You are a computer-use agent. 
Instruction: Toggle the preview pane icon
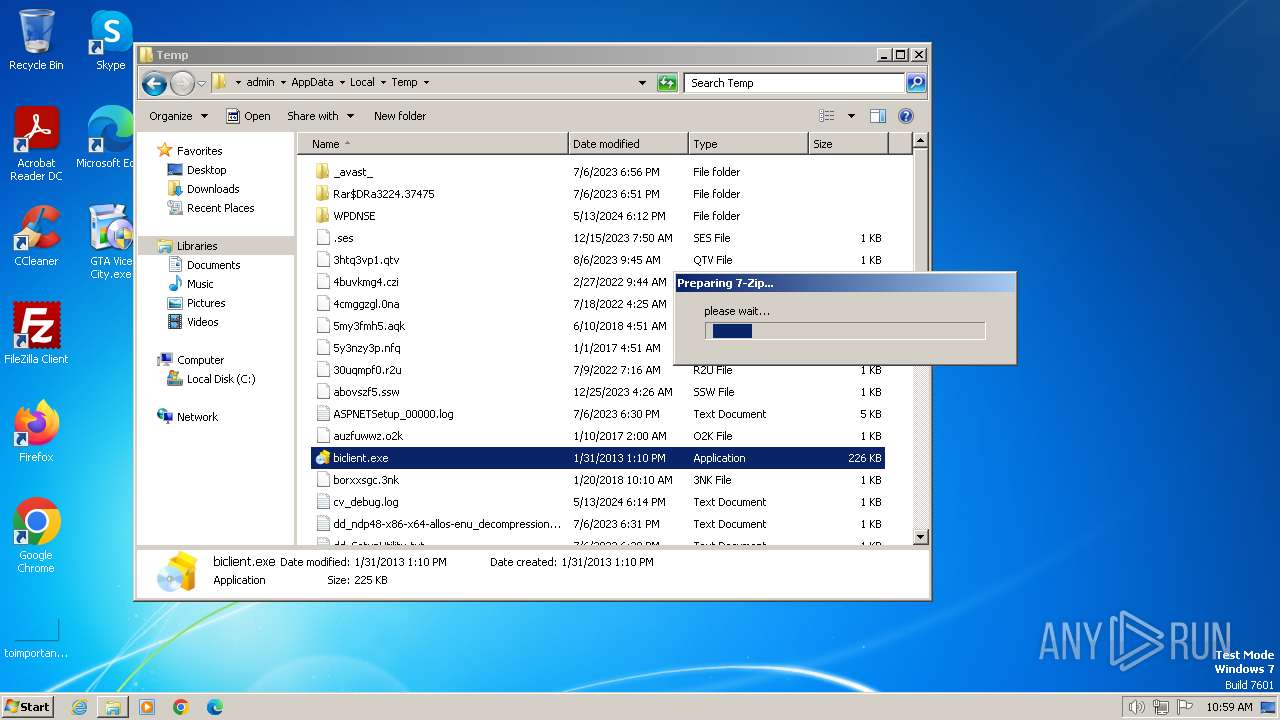(x=877, y=116)
